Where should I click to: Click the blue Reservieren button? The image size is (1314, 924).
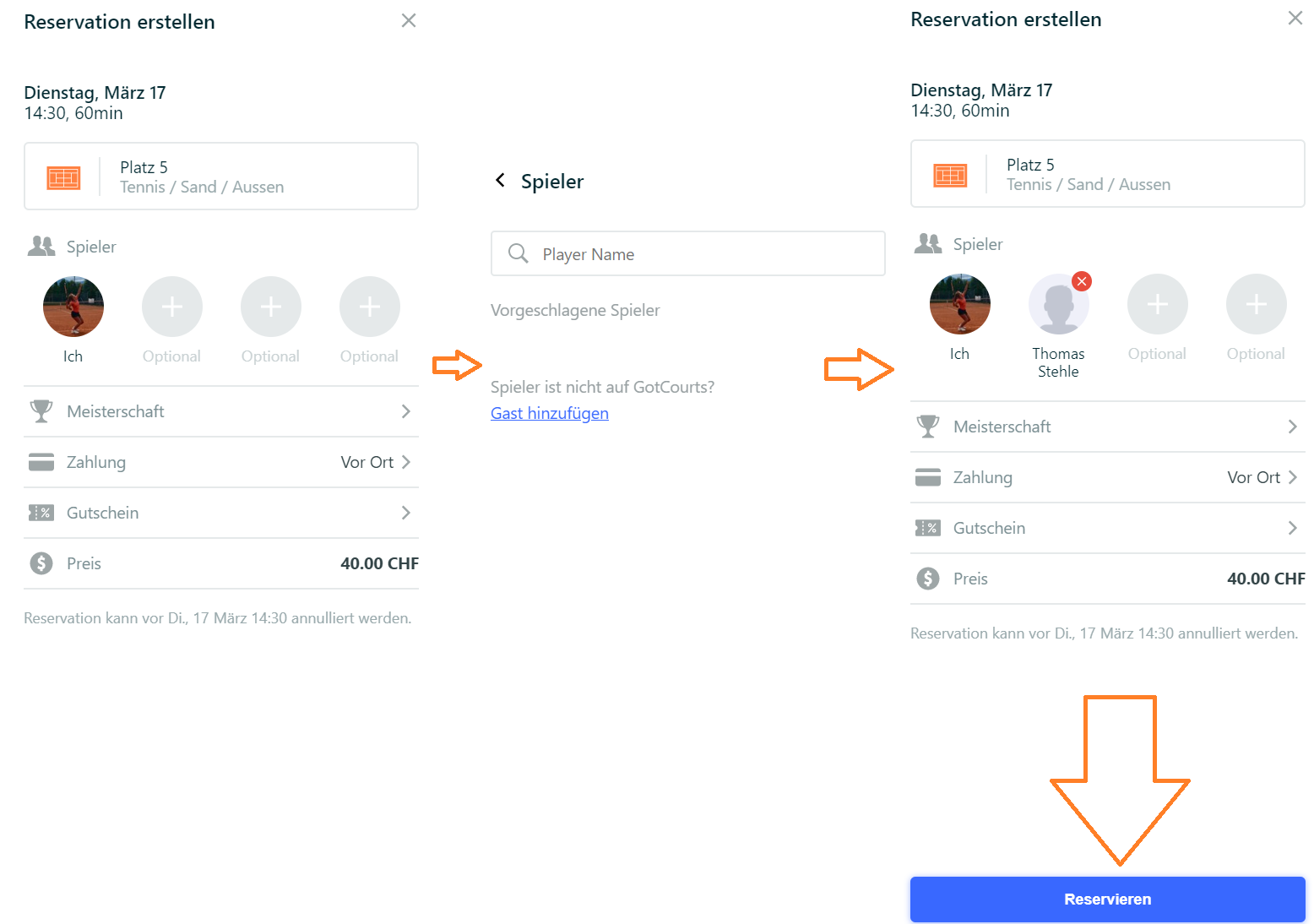coord(1108,900)
